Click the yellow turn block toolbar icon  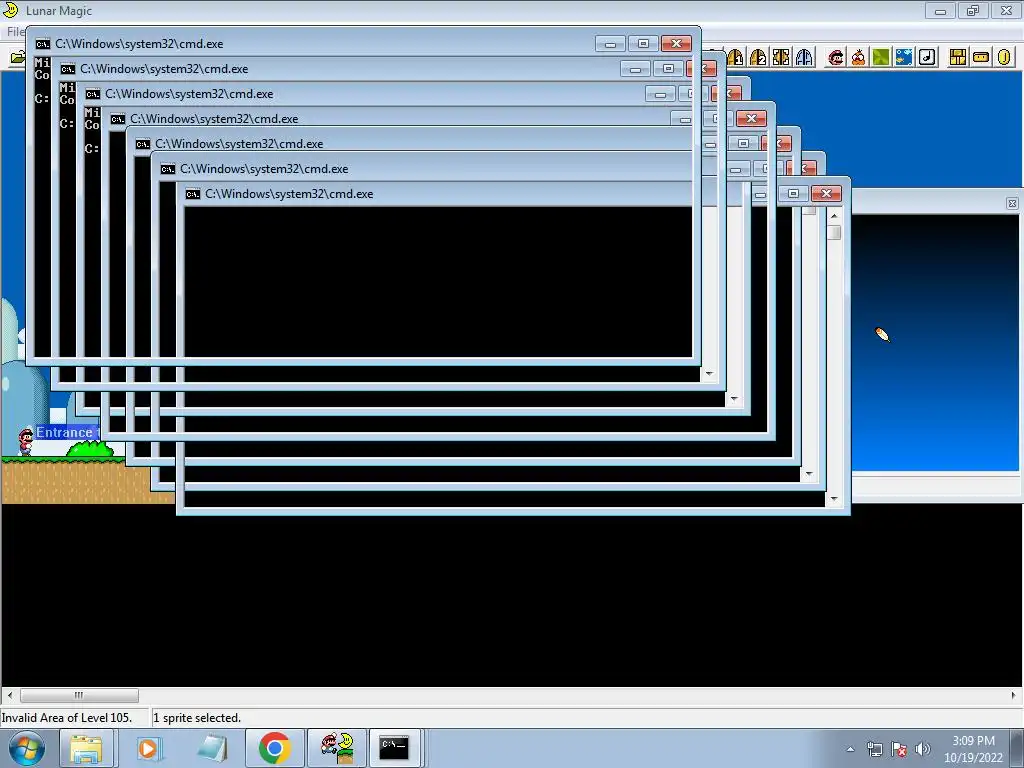[981, 57]
